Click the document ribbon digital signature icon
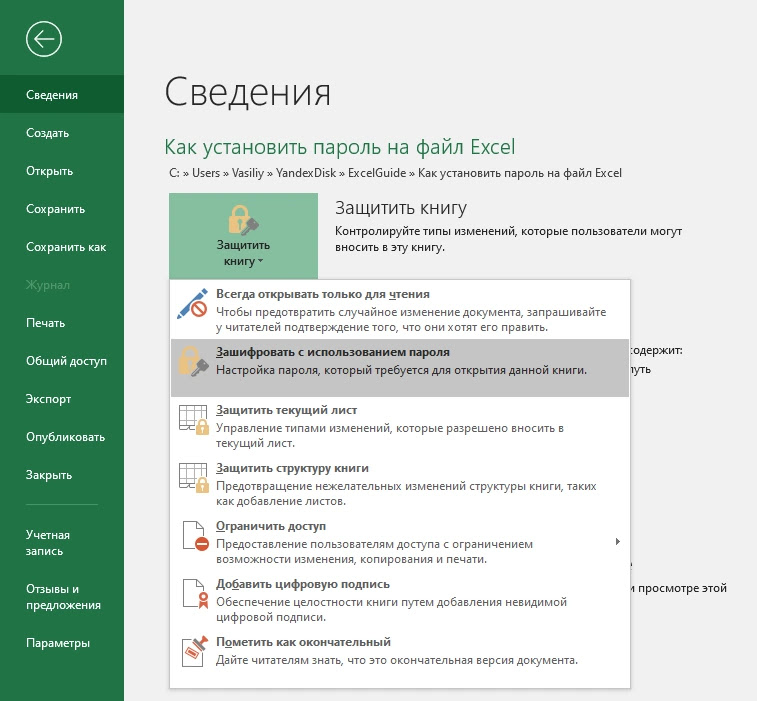 click(195, 593)
